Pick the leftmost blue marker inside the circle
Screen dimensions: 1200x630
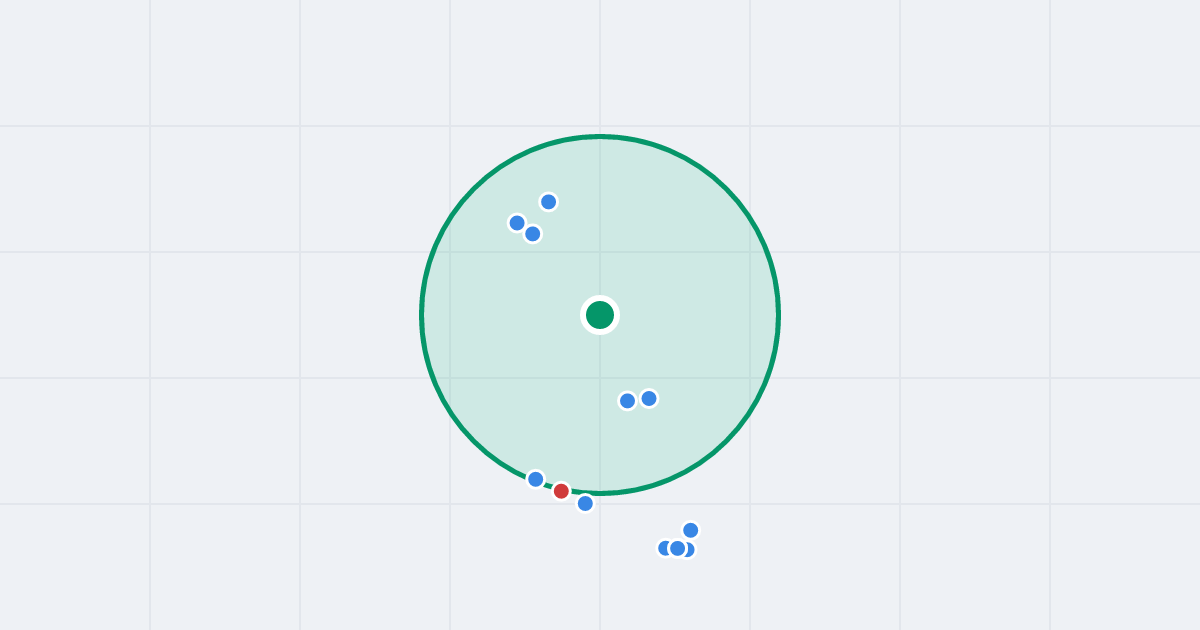517,223
